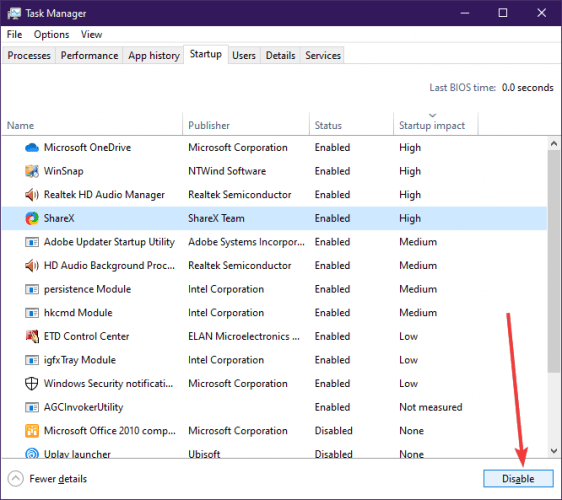Image resolution: width=562 pixels, height=500 pixels.
Task: Click the Microsoft OneDrive cloud icon
Action: tap(32, 147)
